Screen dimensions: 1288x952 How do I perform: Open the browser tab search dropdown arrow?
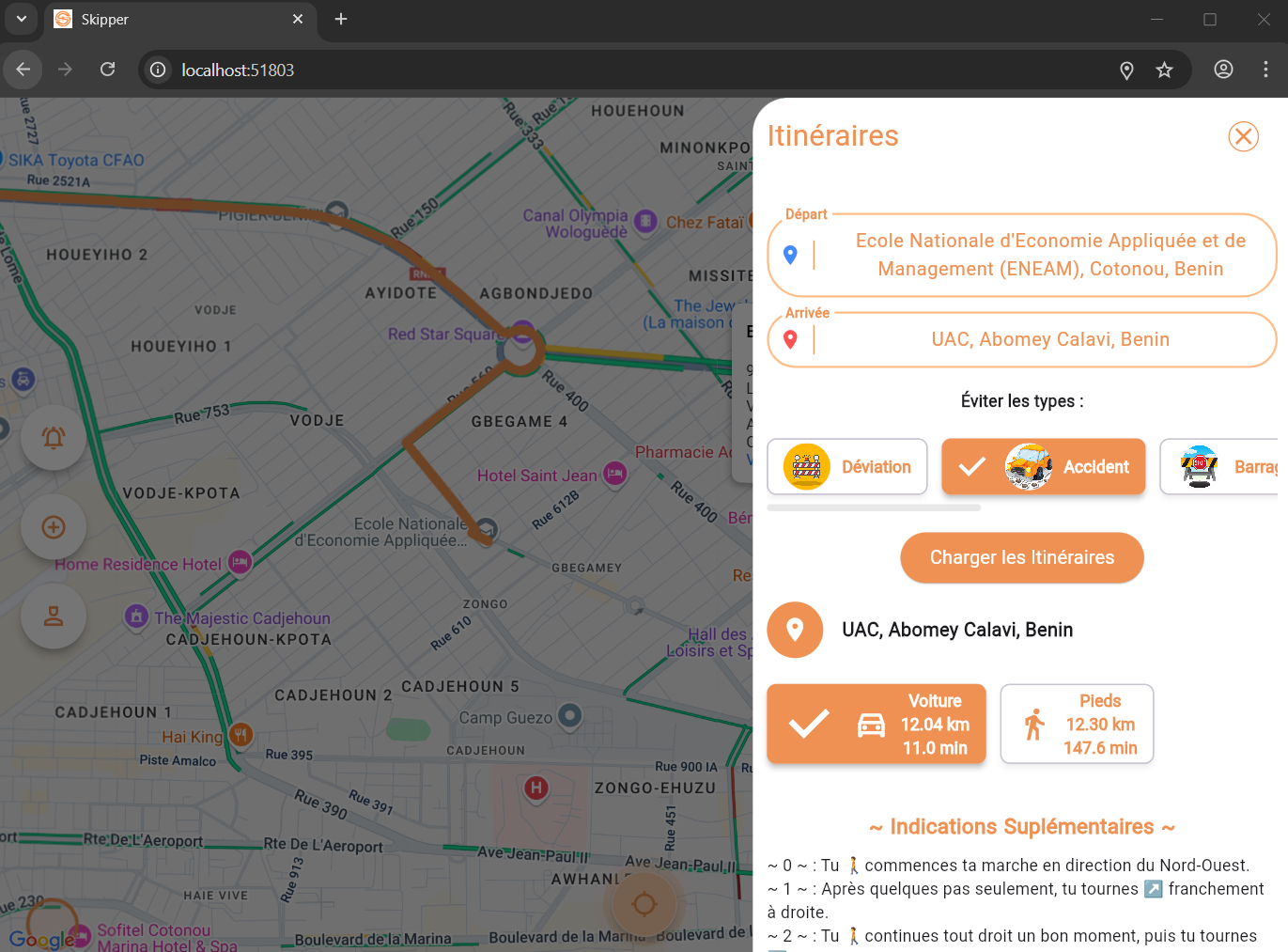tap(21, 19)
